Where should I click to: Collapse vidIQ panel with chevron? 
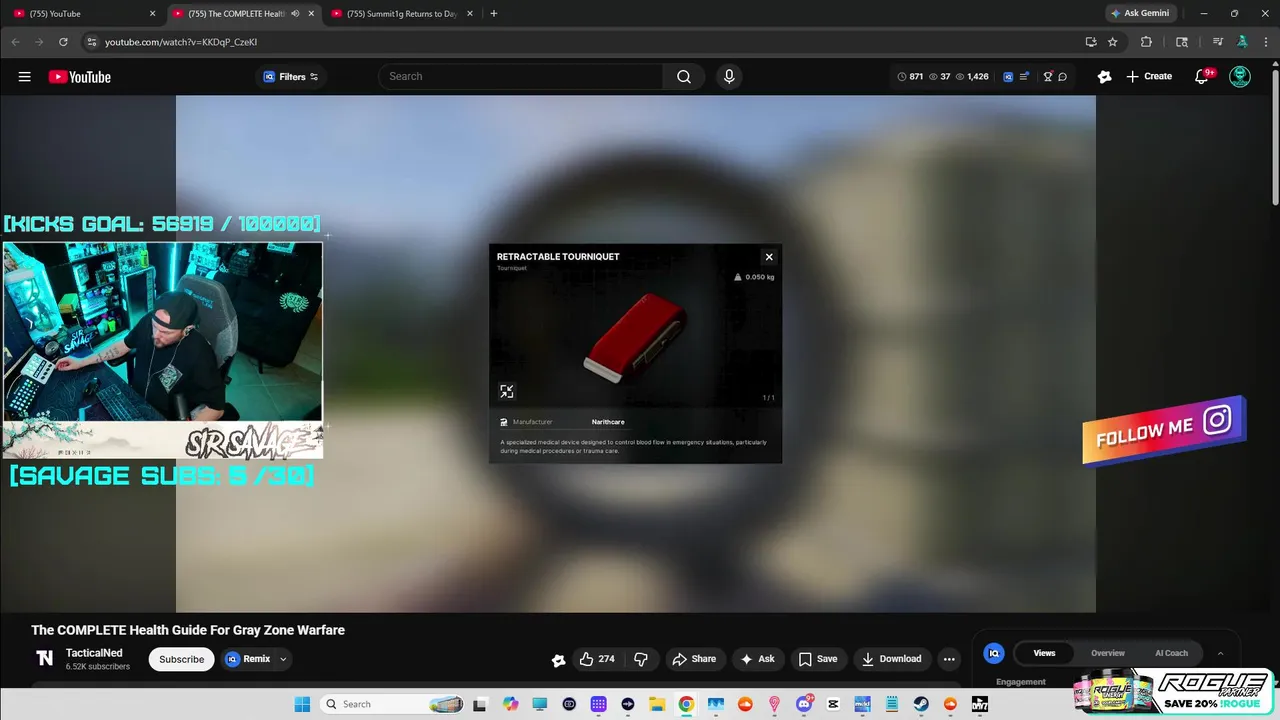pyautogui.click(x=1220, y=653)
